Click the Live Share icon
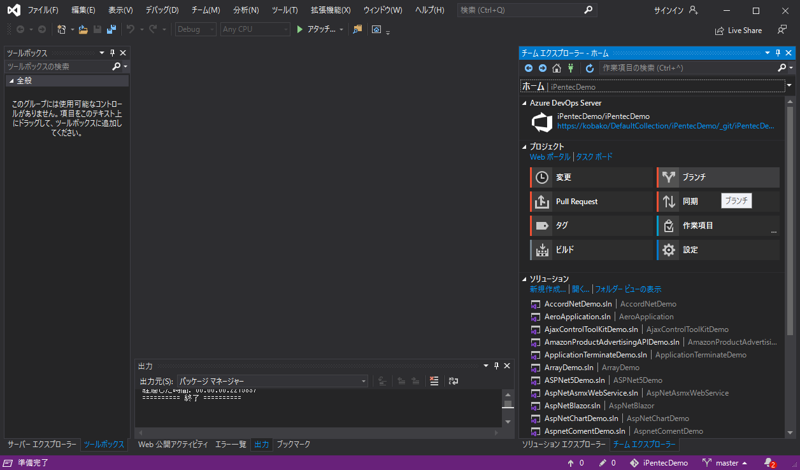 coord(719,31)
